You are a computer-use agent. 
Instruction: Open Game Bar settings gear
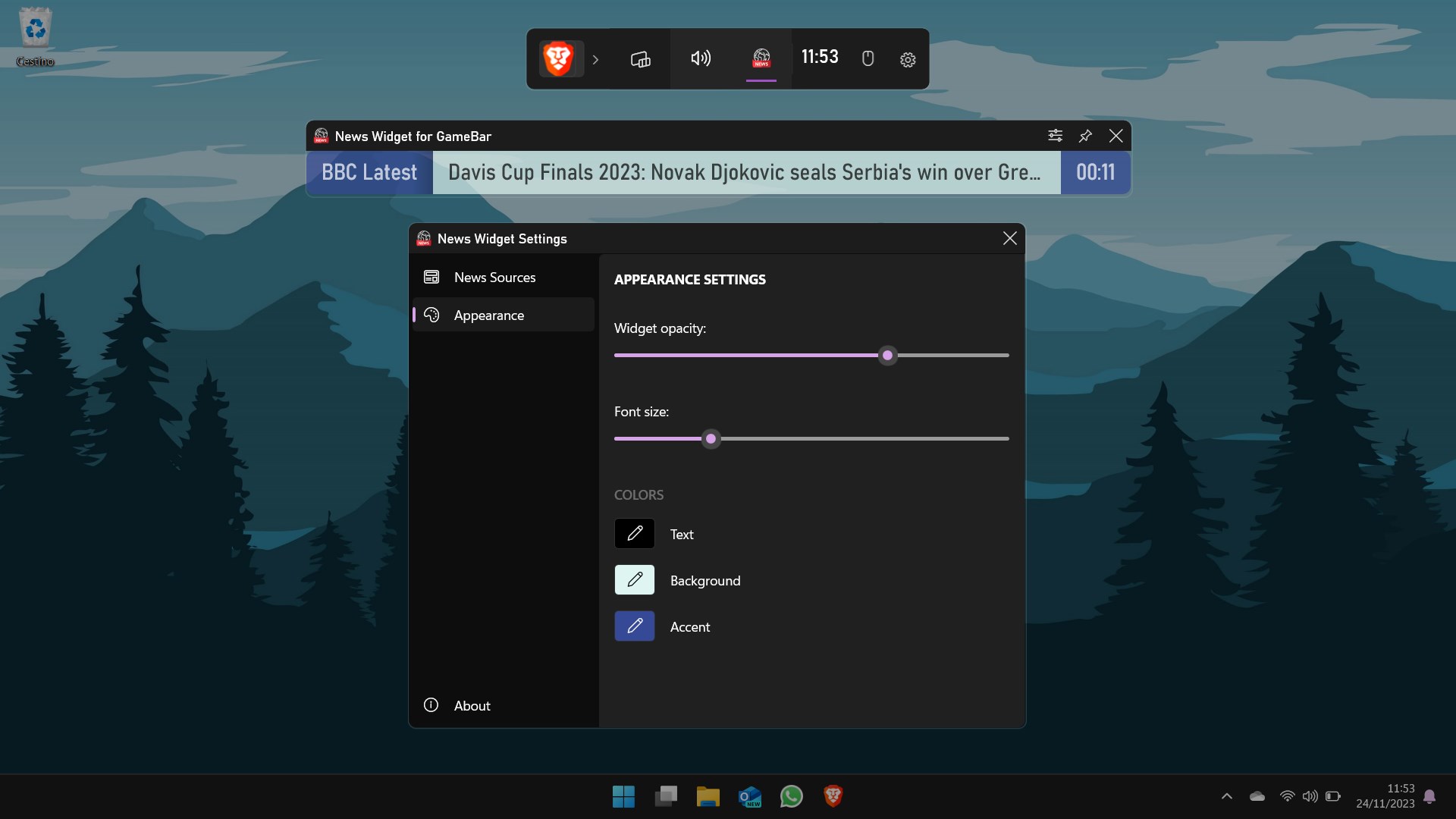[908, 59]
